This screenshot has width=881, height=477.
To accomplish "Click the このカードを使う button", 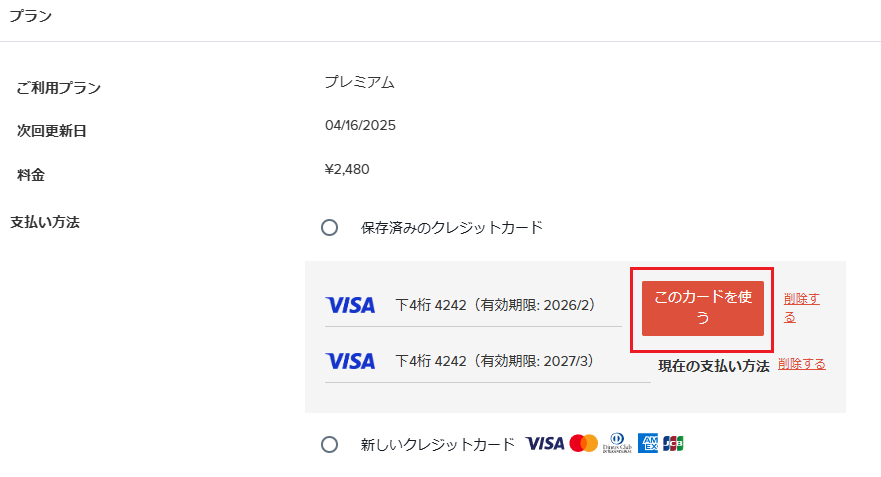I will click(702, 308).
